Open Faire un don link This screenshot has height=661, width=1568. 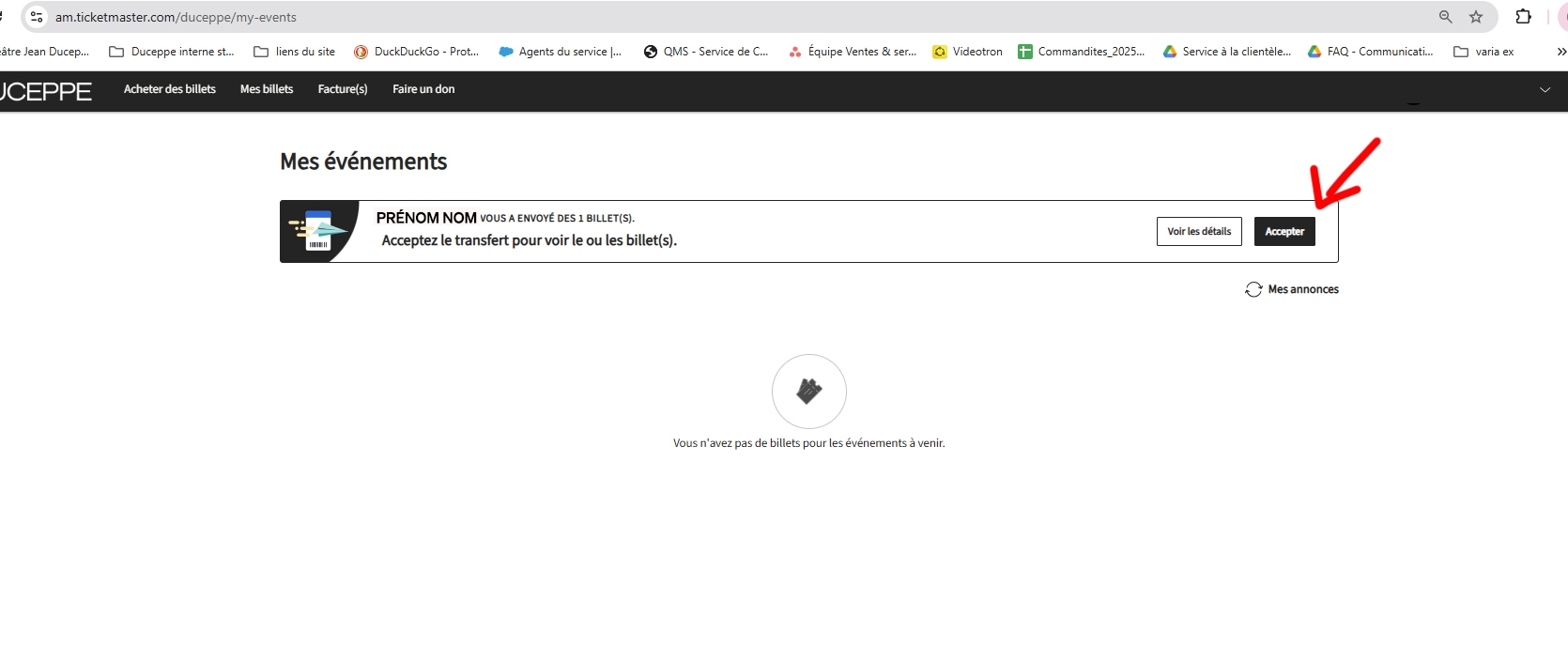click(423, 89)
